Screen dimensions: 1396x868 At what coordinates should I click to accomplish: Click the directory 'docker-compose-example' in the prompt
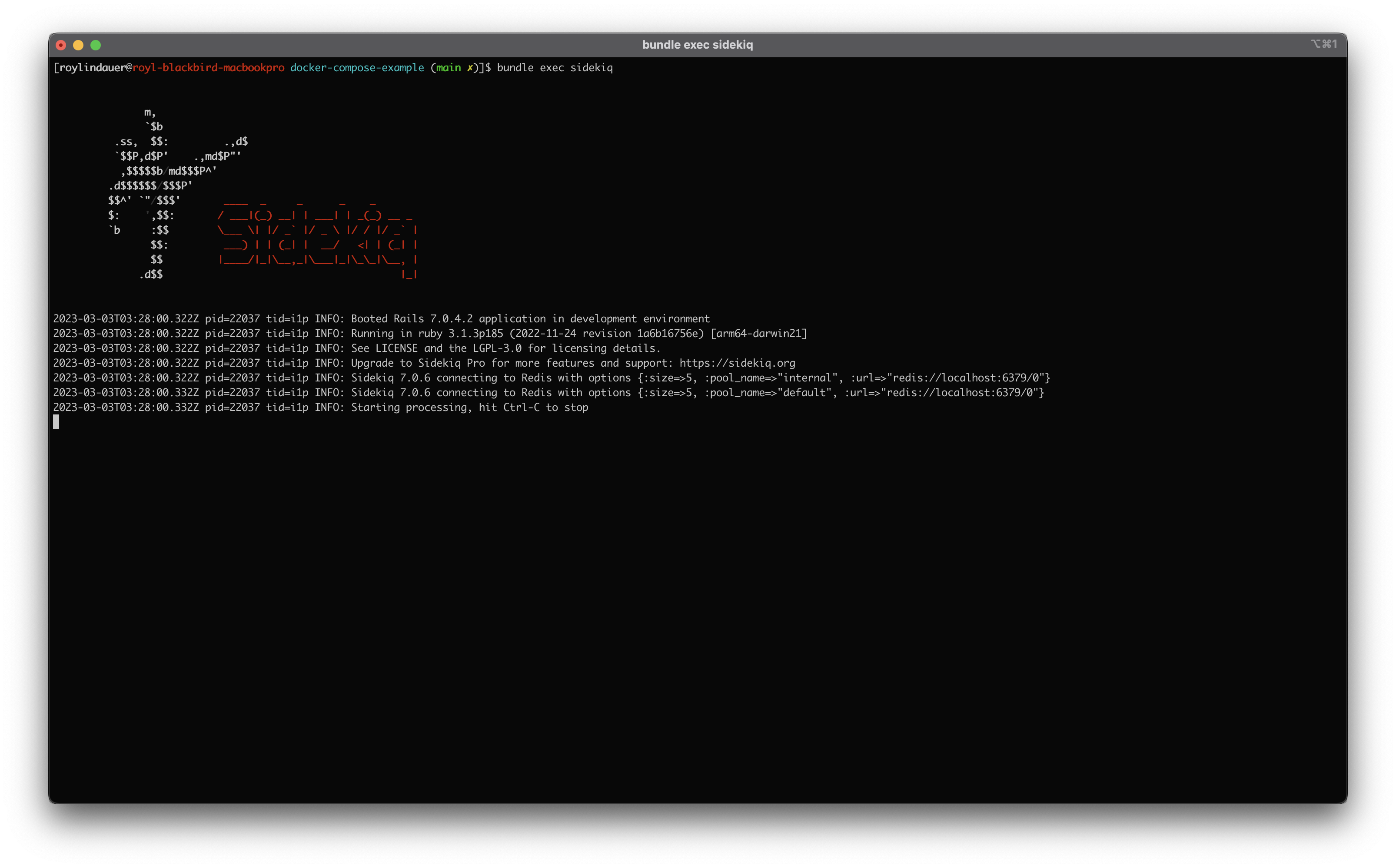click(357, 68)
